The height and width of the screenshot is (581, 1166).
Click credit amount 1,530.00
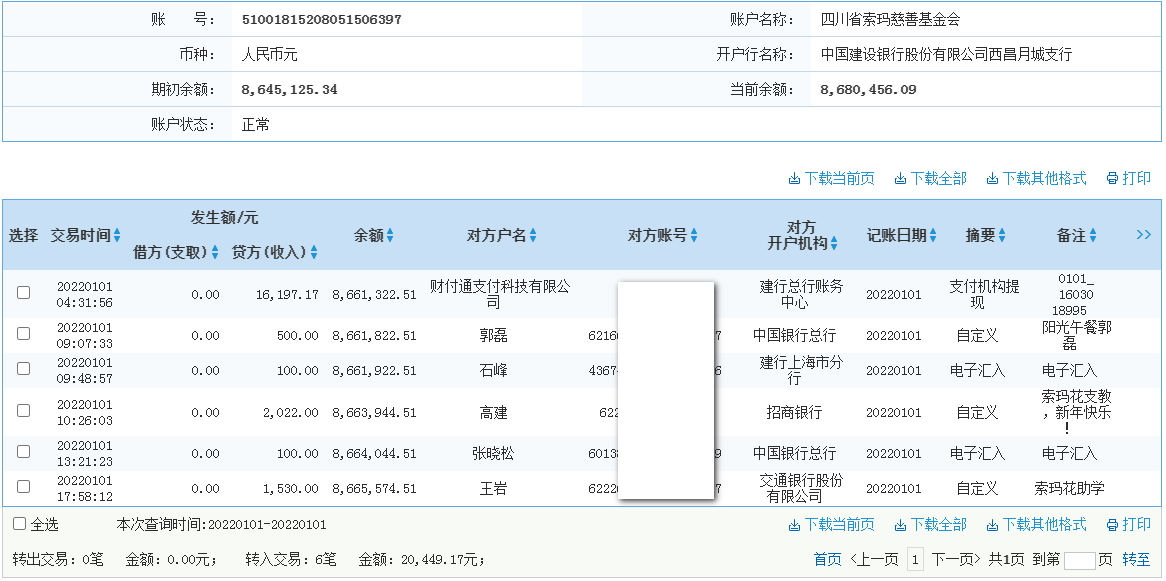291,489
